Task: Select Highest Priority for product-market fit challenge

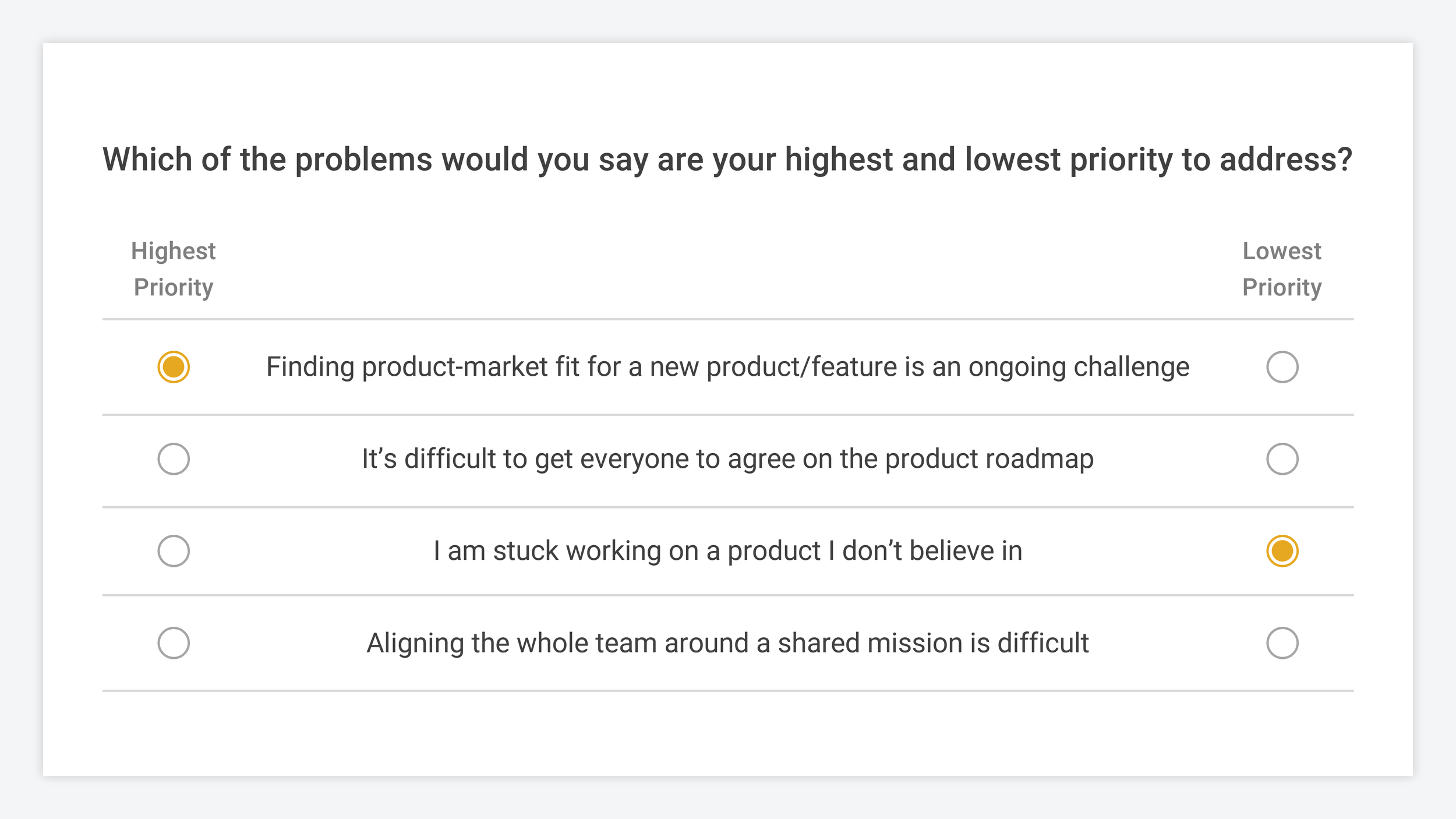Action: pyautogui.click(x=174, y=367)
